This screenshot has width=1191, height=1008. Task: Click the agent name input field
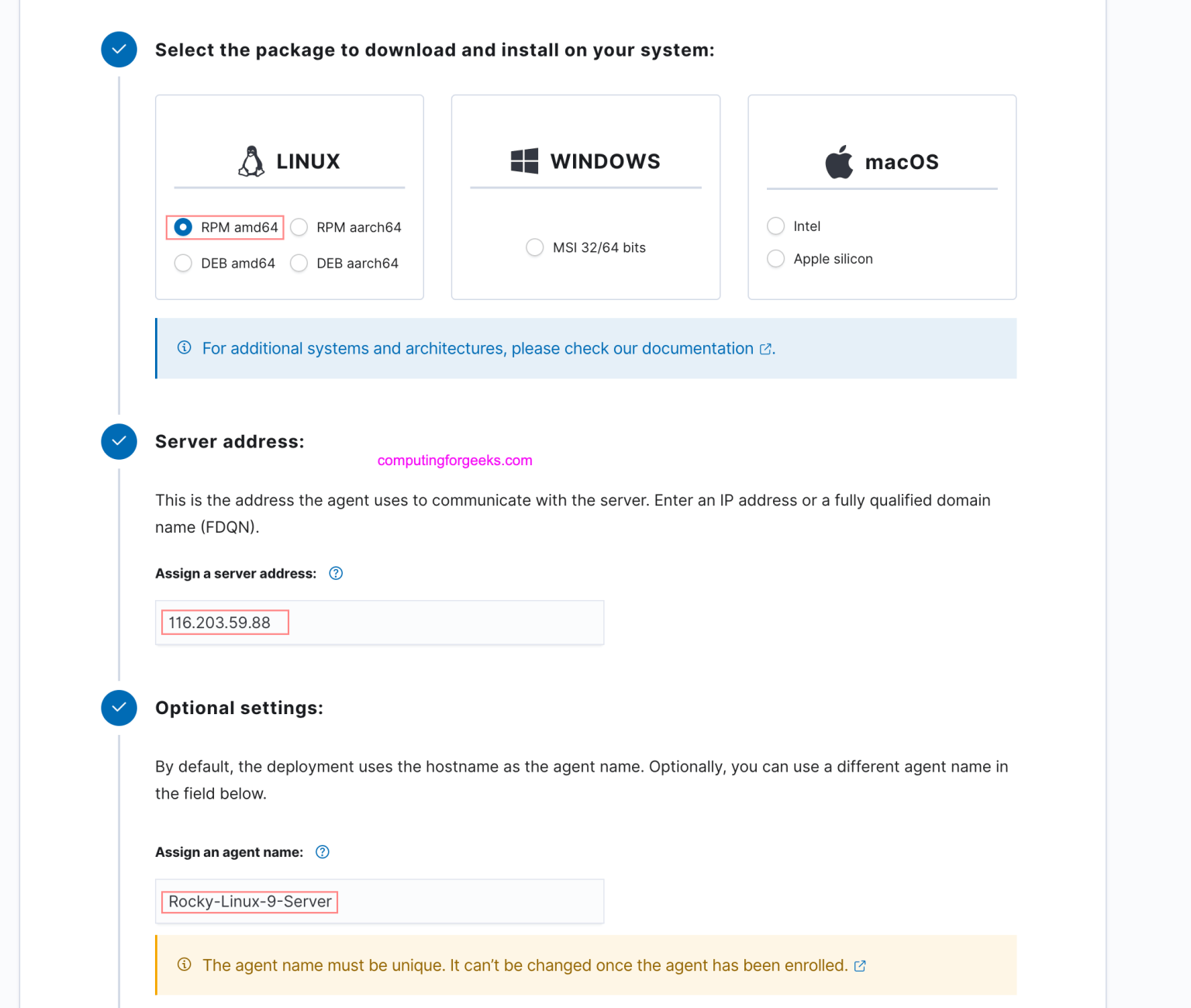point(379,902)
